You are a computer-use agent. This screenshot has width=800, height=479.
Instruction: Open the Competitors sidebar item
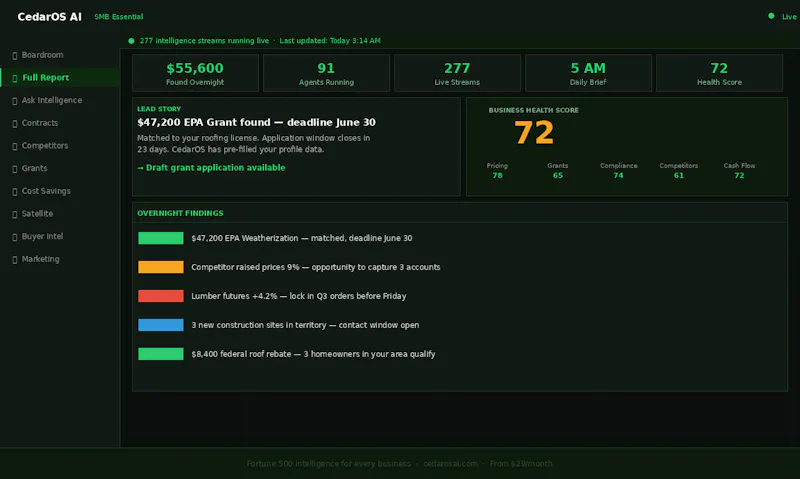[60, 145]
